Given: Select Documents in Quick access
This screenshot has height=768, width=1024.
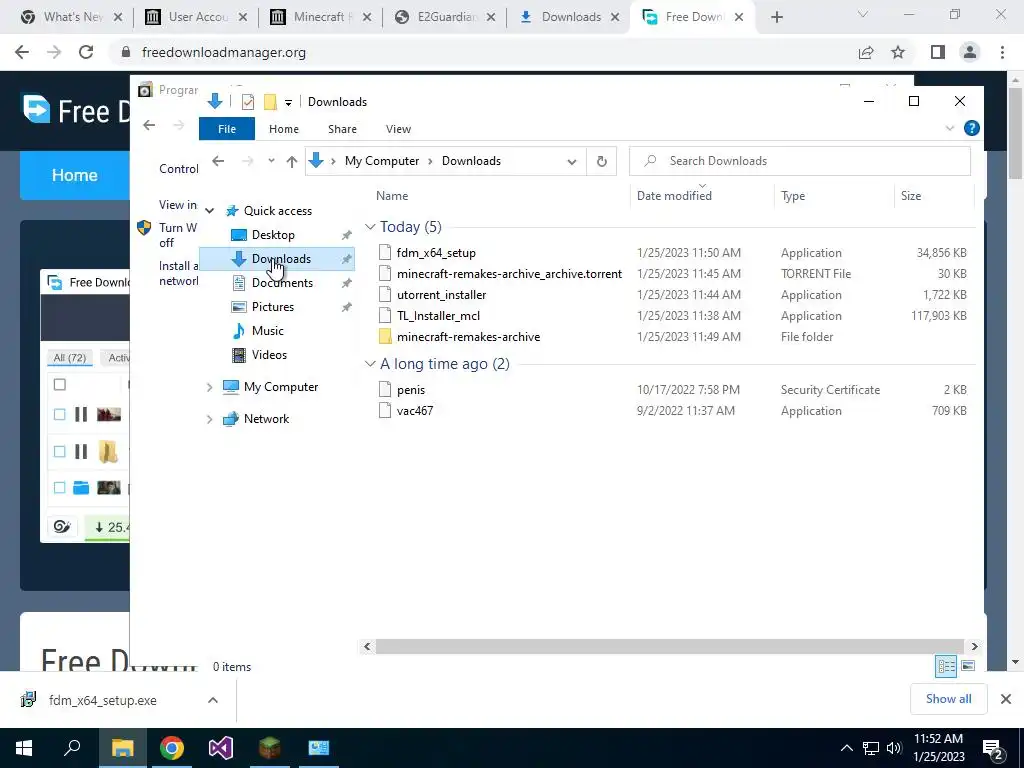Looking at the screenshot, I should 282,283.
